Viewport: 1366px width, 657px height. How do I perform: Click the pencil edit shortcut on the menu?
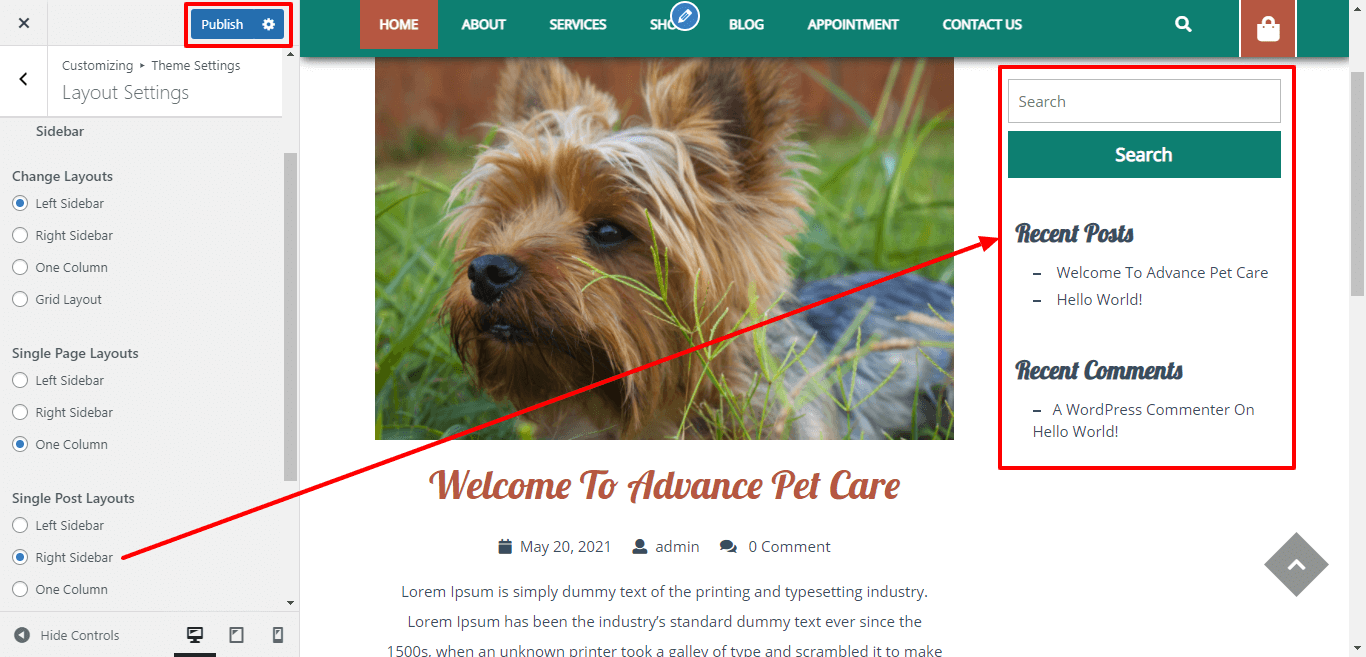pyautogui.click(x=684, y=16)
